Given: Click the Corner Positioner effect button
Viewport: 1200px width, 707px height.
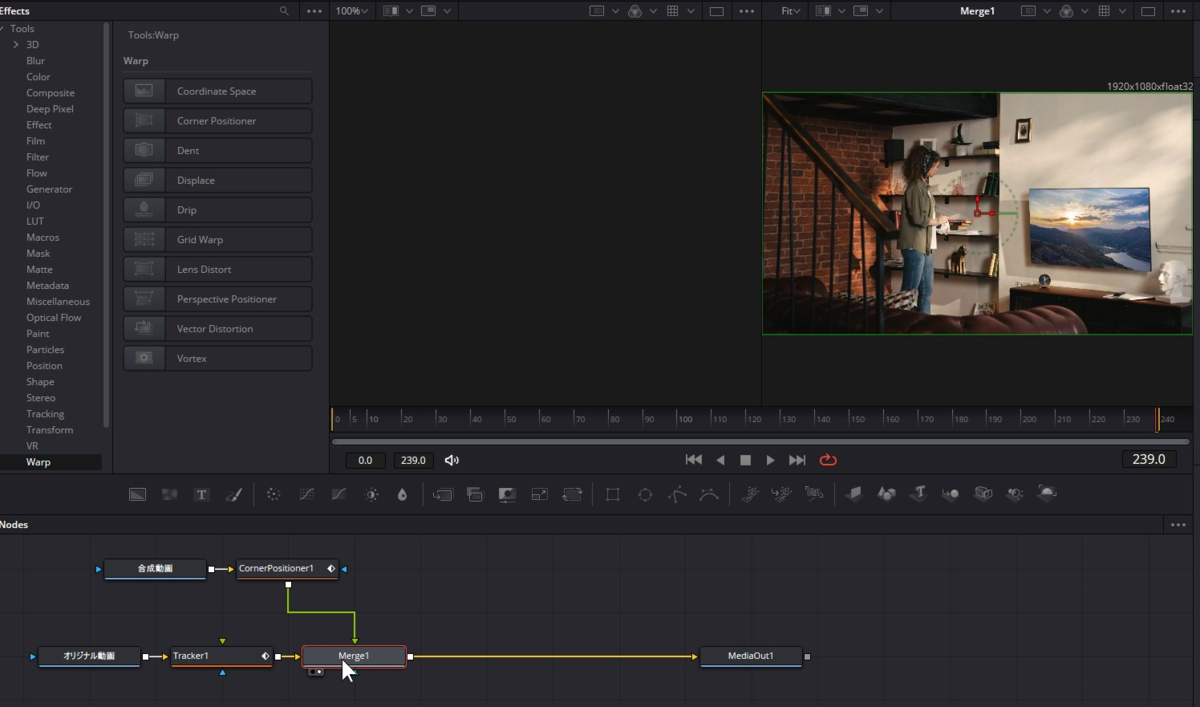Looking at the screenshot, I should 217,121.
